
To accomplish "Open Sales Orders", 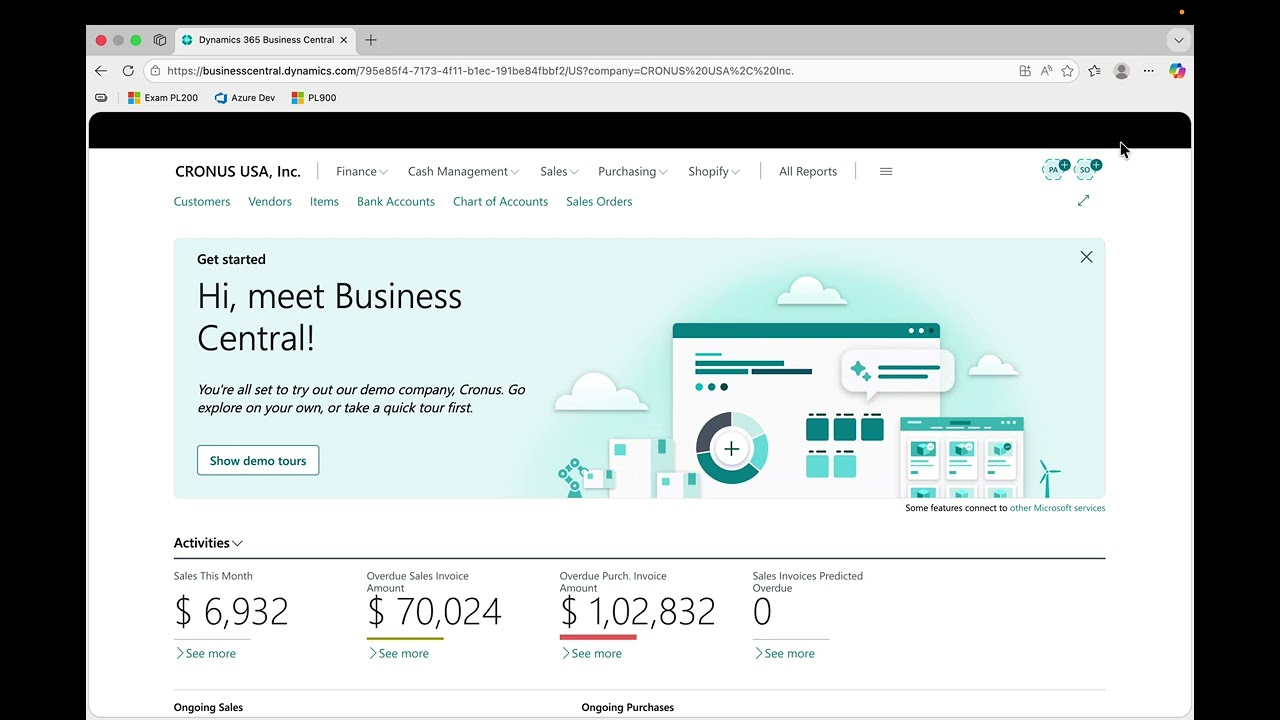I will 599,201.
